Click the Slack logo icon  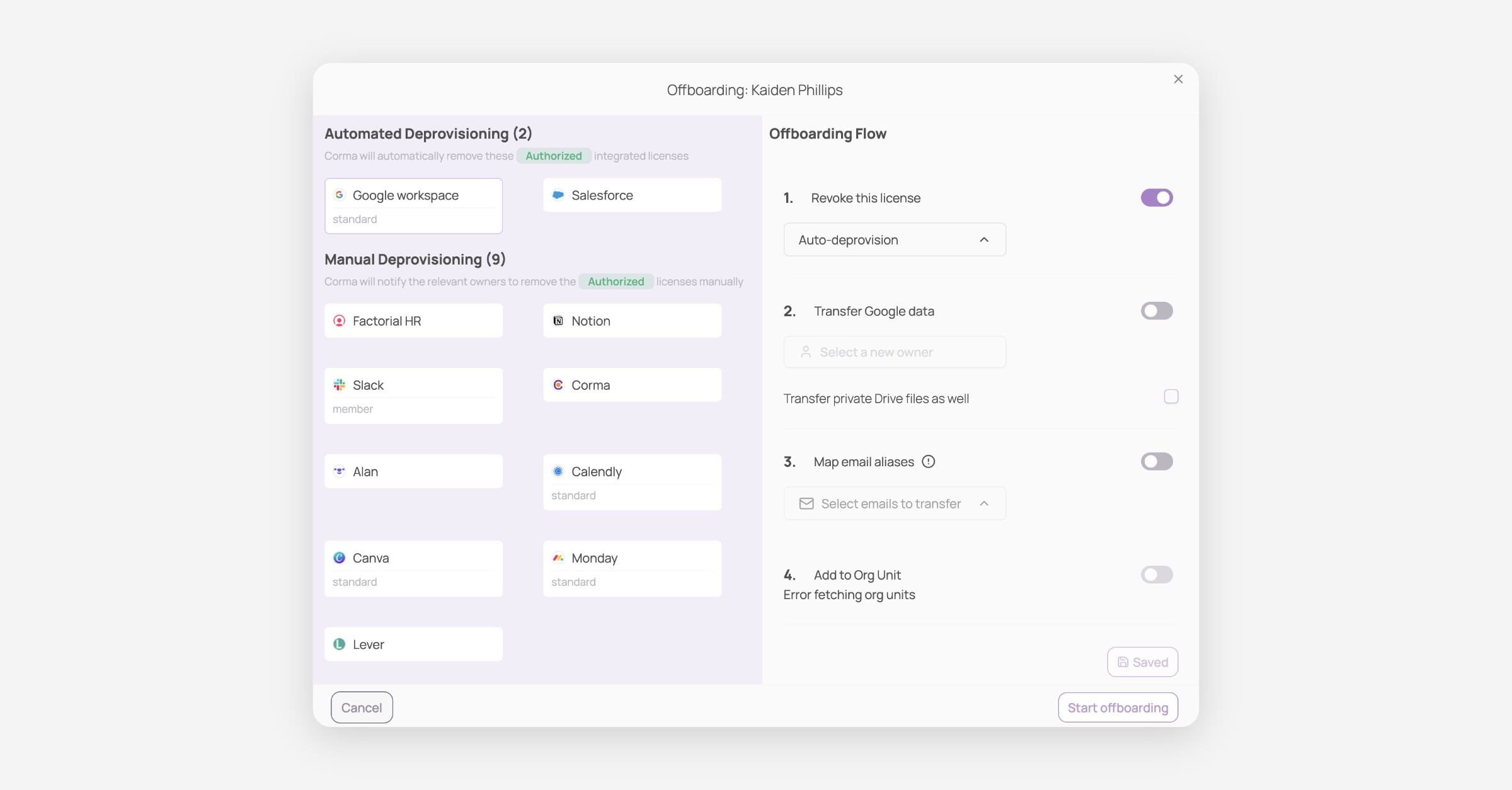(x=339, y=385)
